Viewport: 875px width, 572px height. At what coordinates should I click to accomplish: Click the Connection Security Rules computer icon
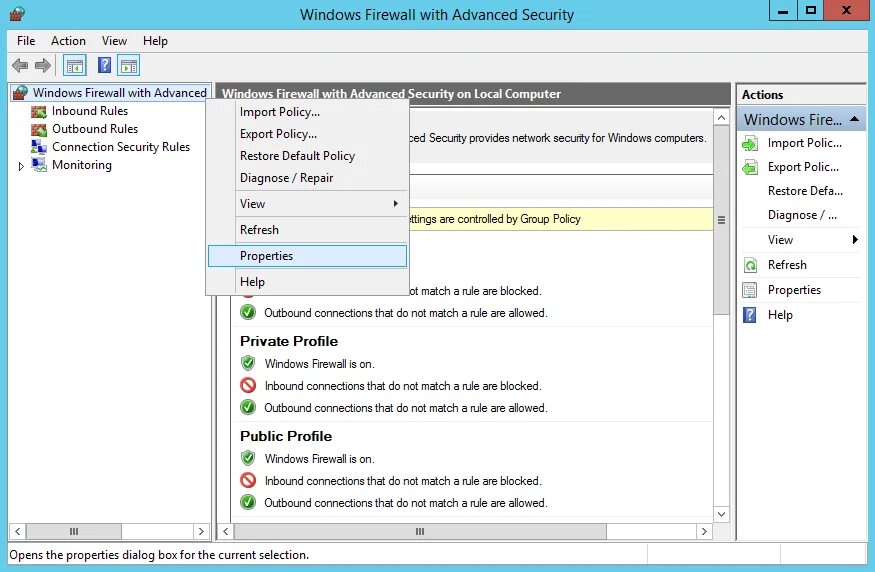click(x=39, y=147)
